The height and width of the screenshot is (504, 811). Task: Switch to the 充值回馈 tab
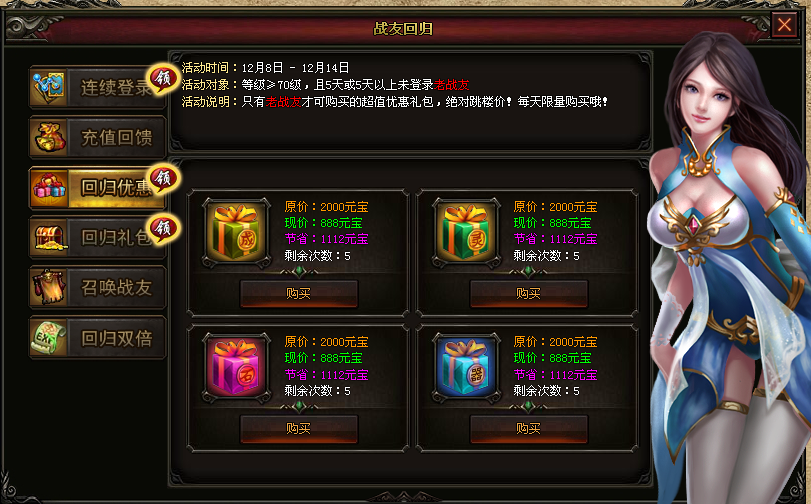(x=97, y=137)
